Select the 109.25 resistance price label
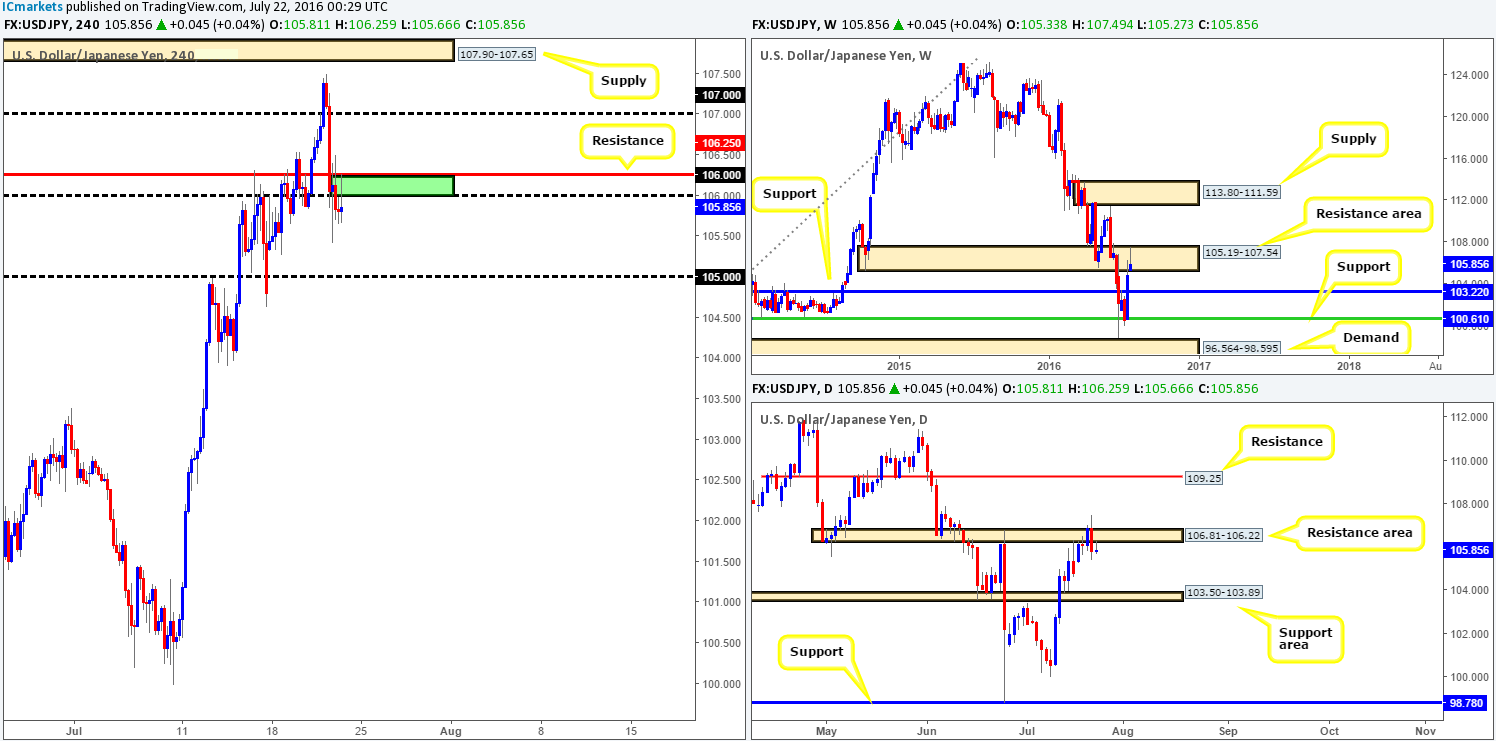The height and width of the screenshot is (741, 1496). pyautogui.click(x=1203, y=479)
